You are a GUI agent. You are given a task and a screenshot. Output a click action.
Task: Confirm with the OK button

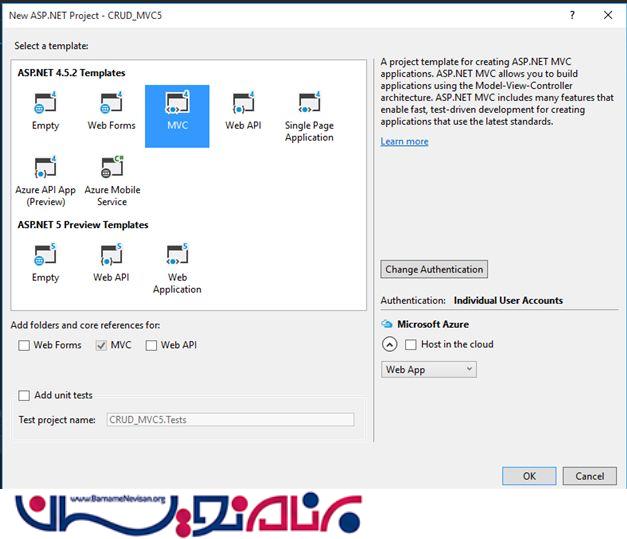click(x=529, y=476)
